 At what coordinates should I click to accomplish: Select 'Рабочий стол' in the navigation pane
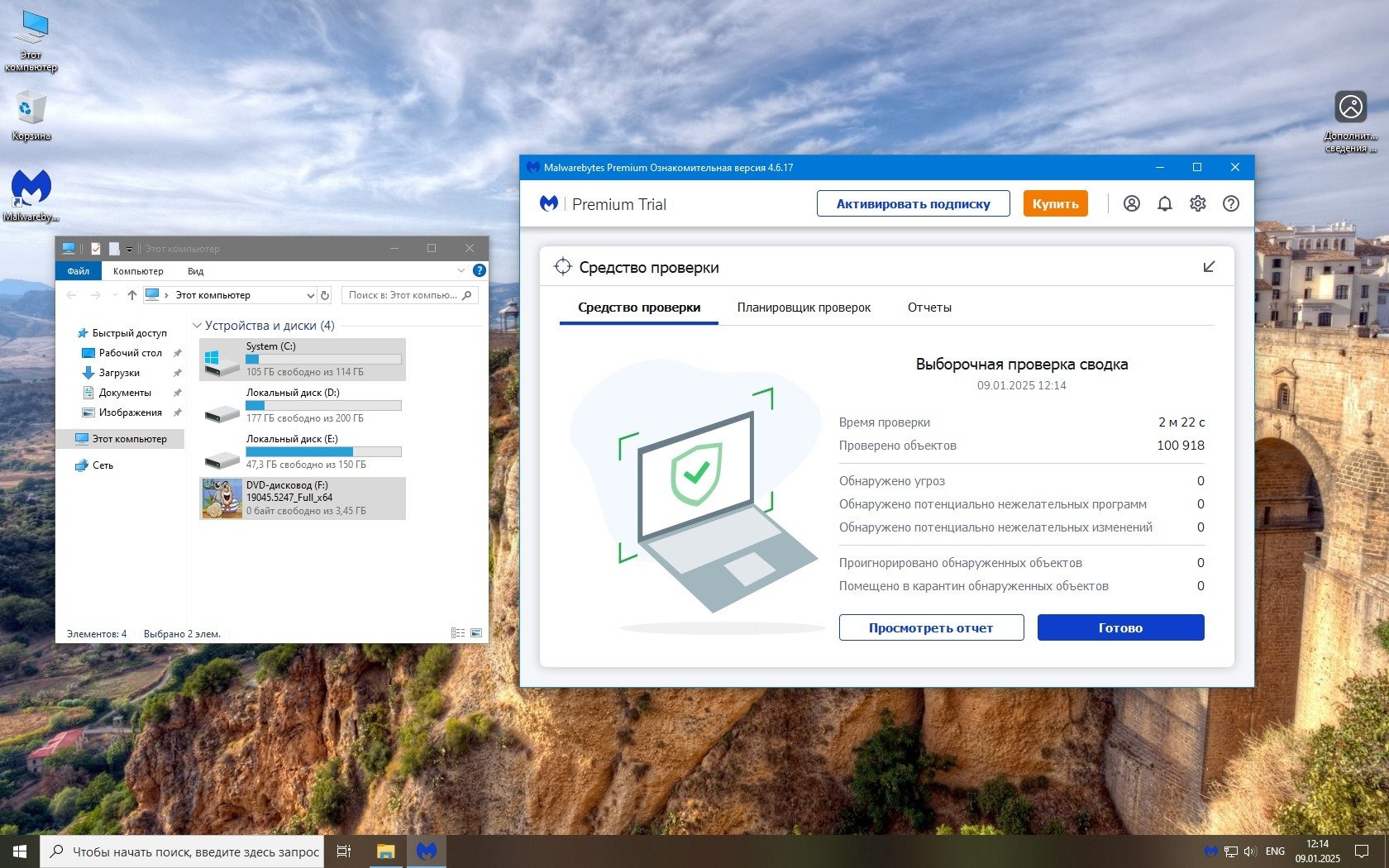point(131,353)
